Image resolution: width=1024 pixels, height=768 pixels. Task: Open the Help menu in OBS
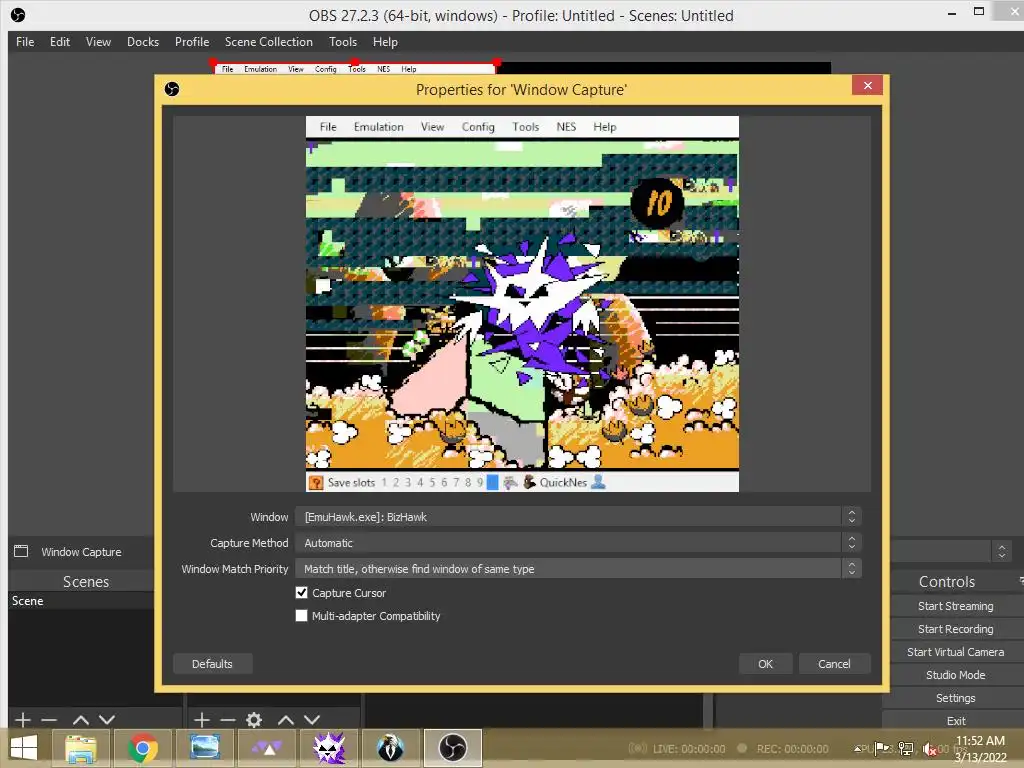click(385, 42)
